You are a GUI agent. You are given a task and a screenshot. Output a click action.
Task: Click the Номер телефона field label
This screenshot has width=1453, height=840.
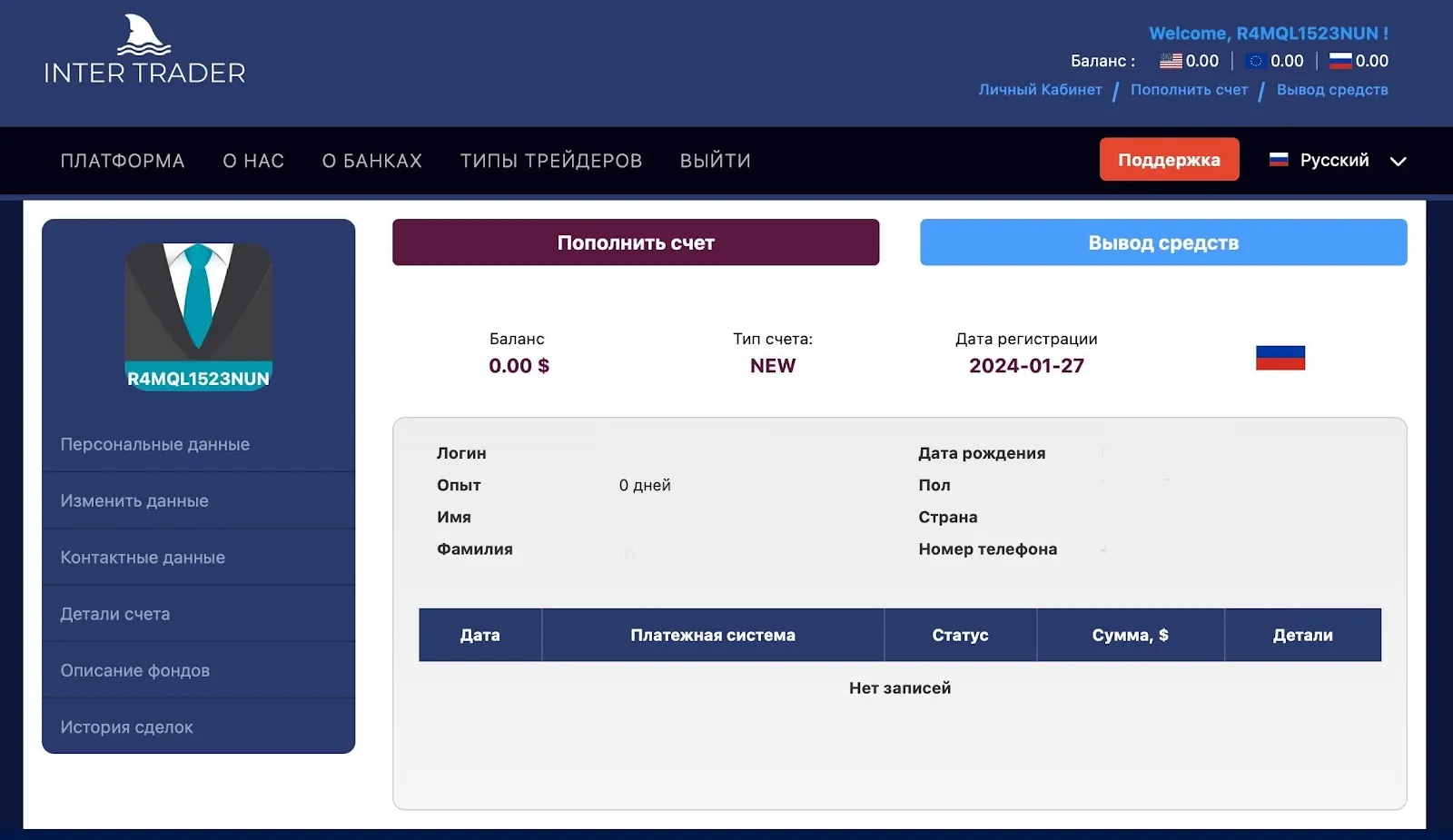(987, 549)
